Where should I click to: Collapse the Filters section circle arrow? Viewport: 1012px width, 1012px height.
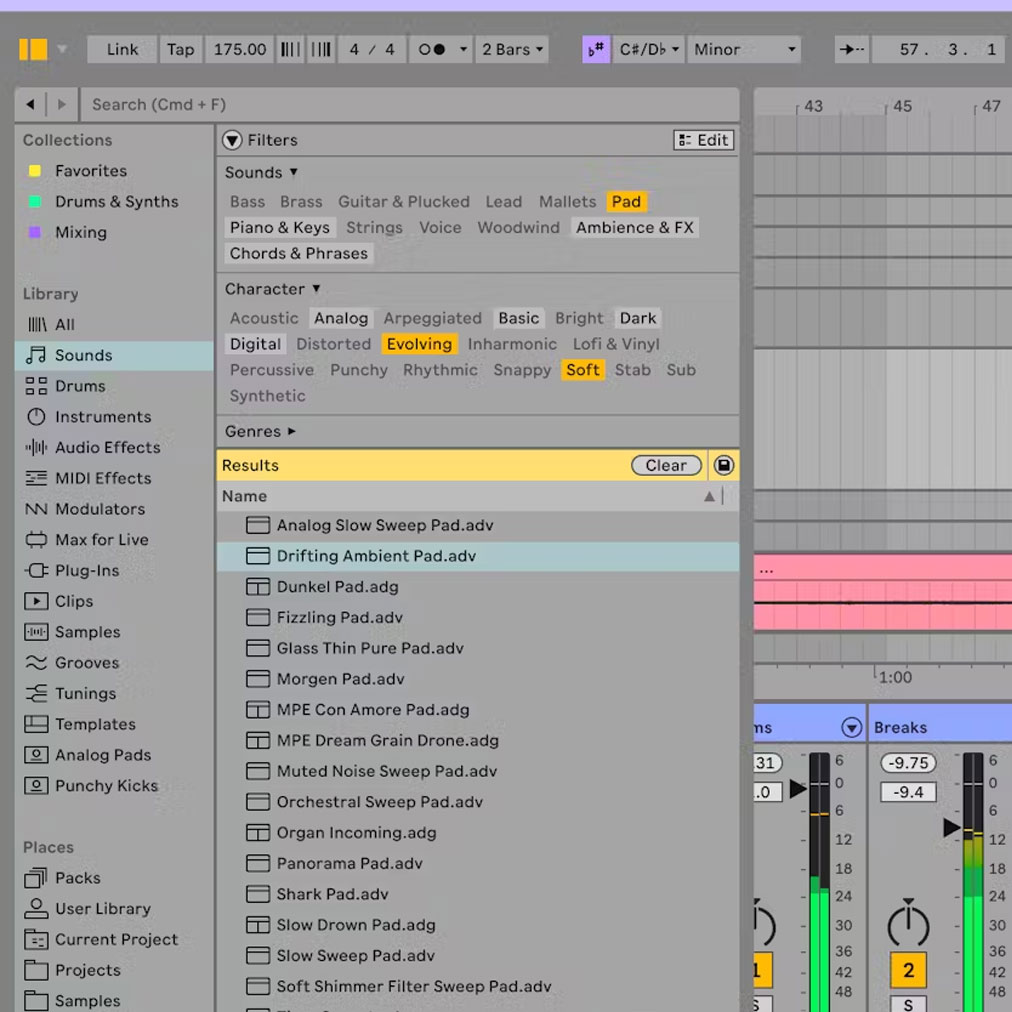click(232, 140)
